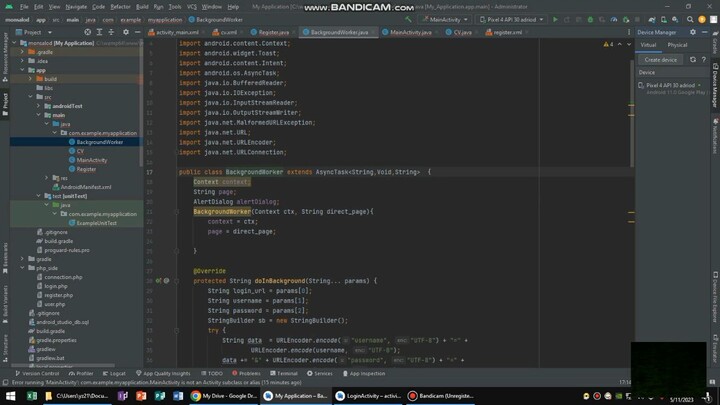The image size is (720, 405).
Task: Open the Problems tool window
Action: tap(246, 373)
